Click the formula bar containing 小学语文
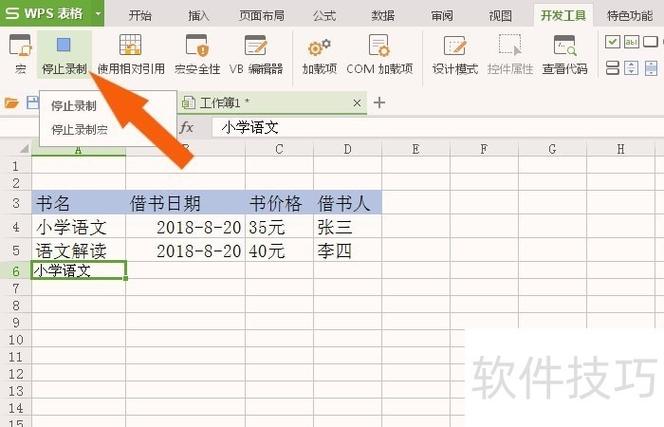Image resolution: width=664 pixels, height=427 pixels. (436, 127)
